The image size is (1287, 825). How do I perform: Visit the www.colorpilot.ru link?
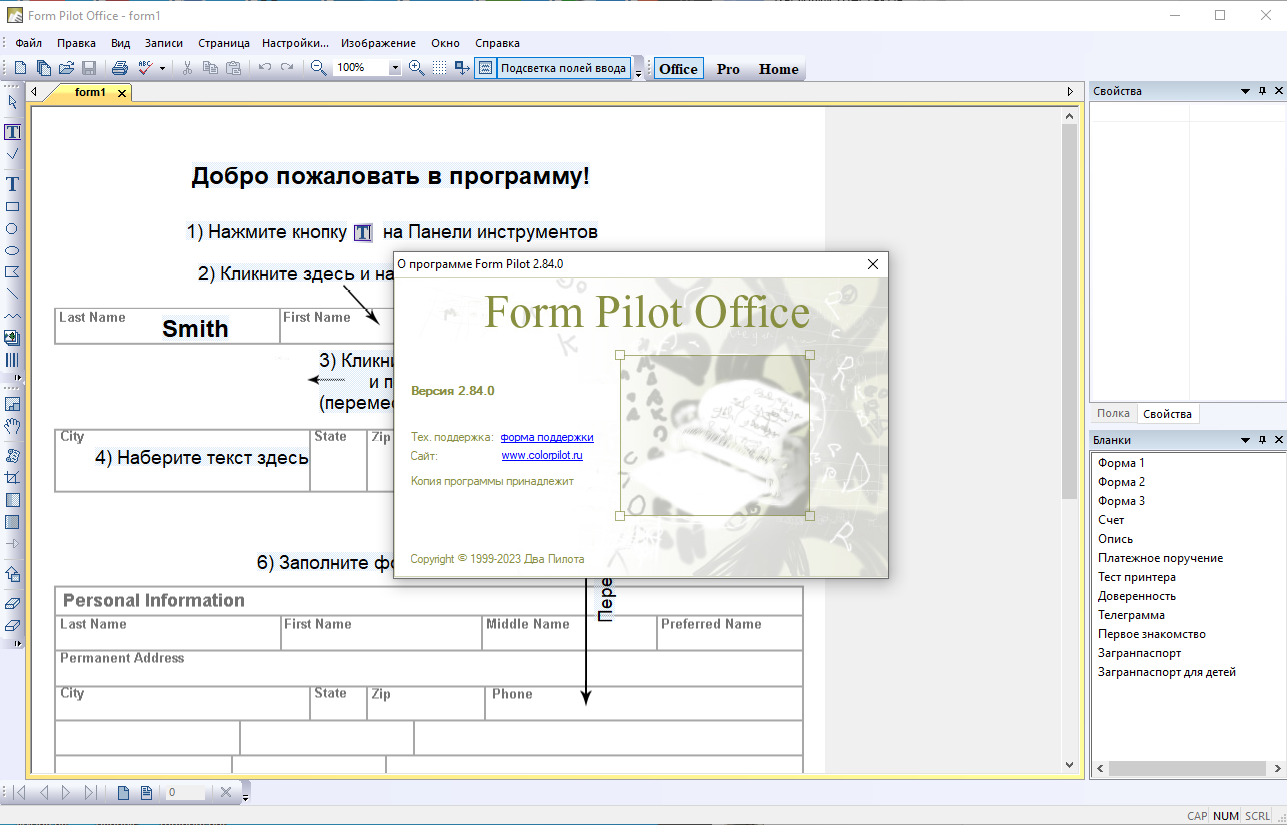point(541,455)
